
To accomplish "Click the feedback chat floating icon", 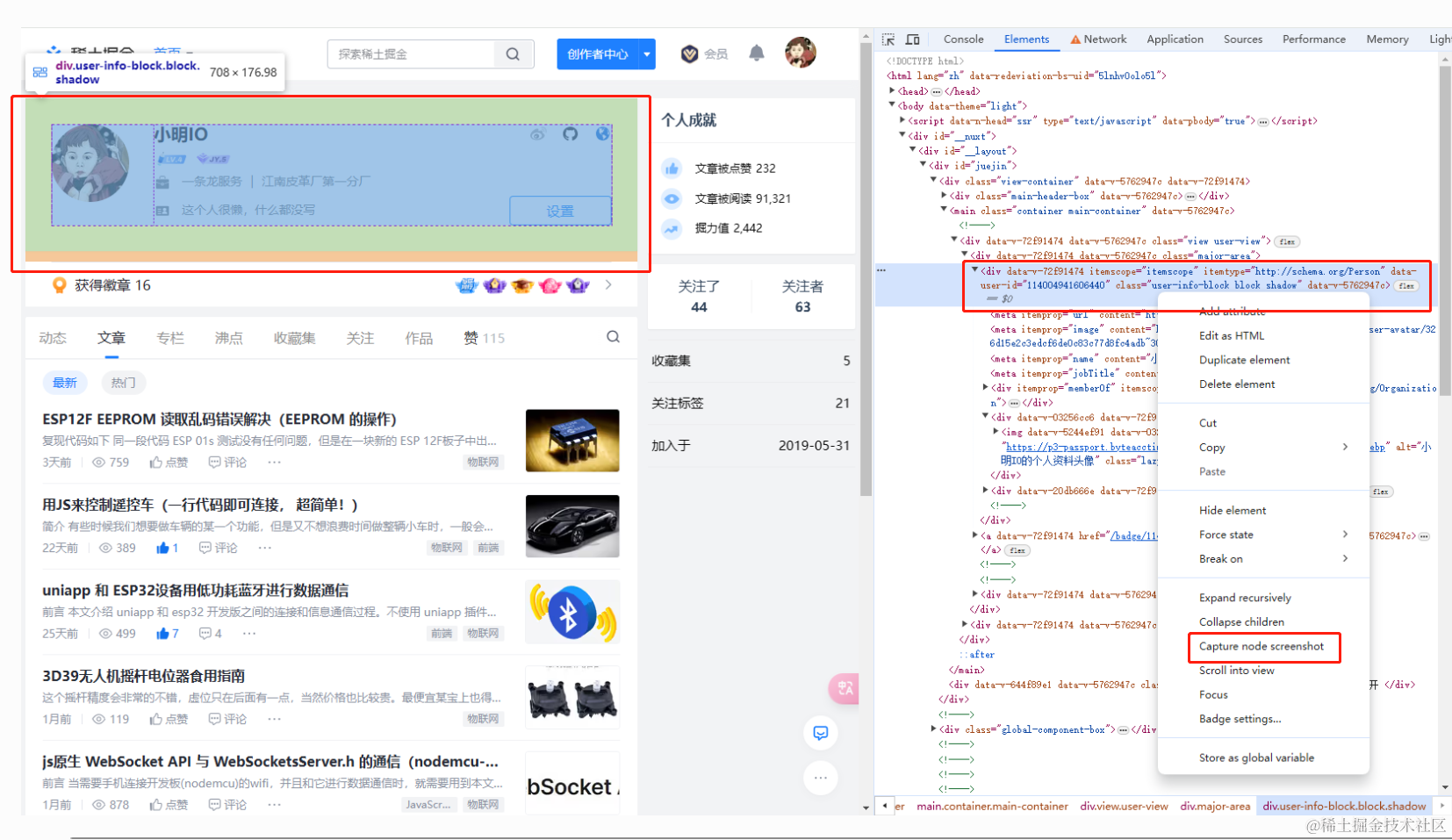I will 821,733.
